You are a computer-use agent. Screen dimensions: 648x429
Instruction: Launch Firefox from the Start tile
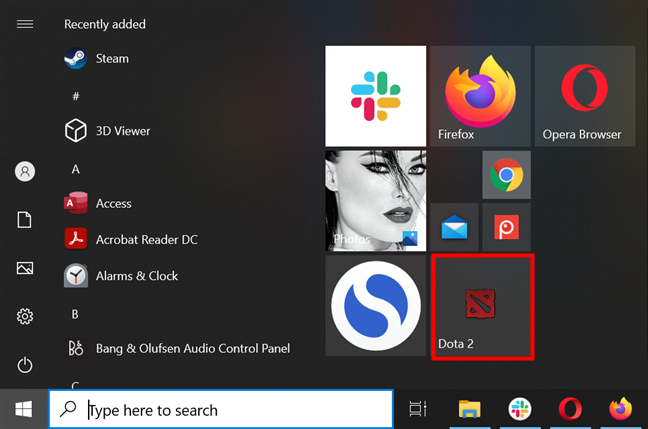point(480,96)
